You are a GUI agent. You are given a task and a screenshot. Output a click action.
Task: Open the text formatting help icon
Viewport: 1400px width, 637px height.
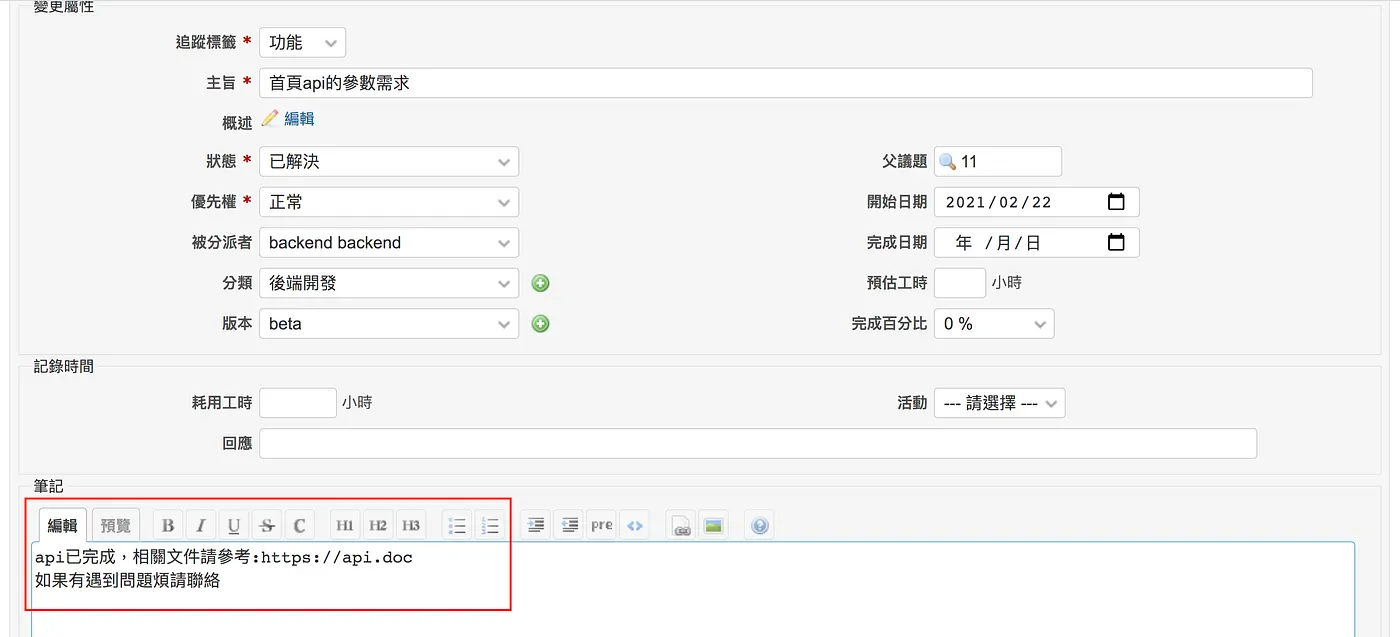click(760, 525)
